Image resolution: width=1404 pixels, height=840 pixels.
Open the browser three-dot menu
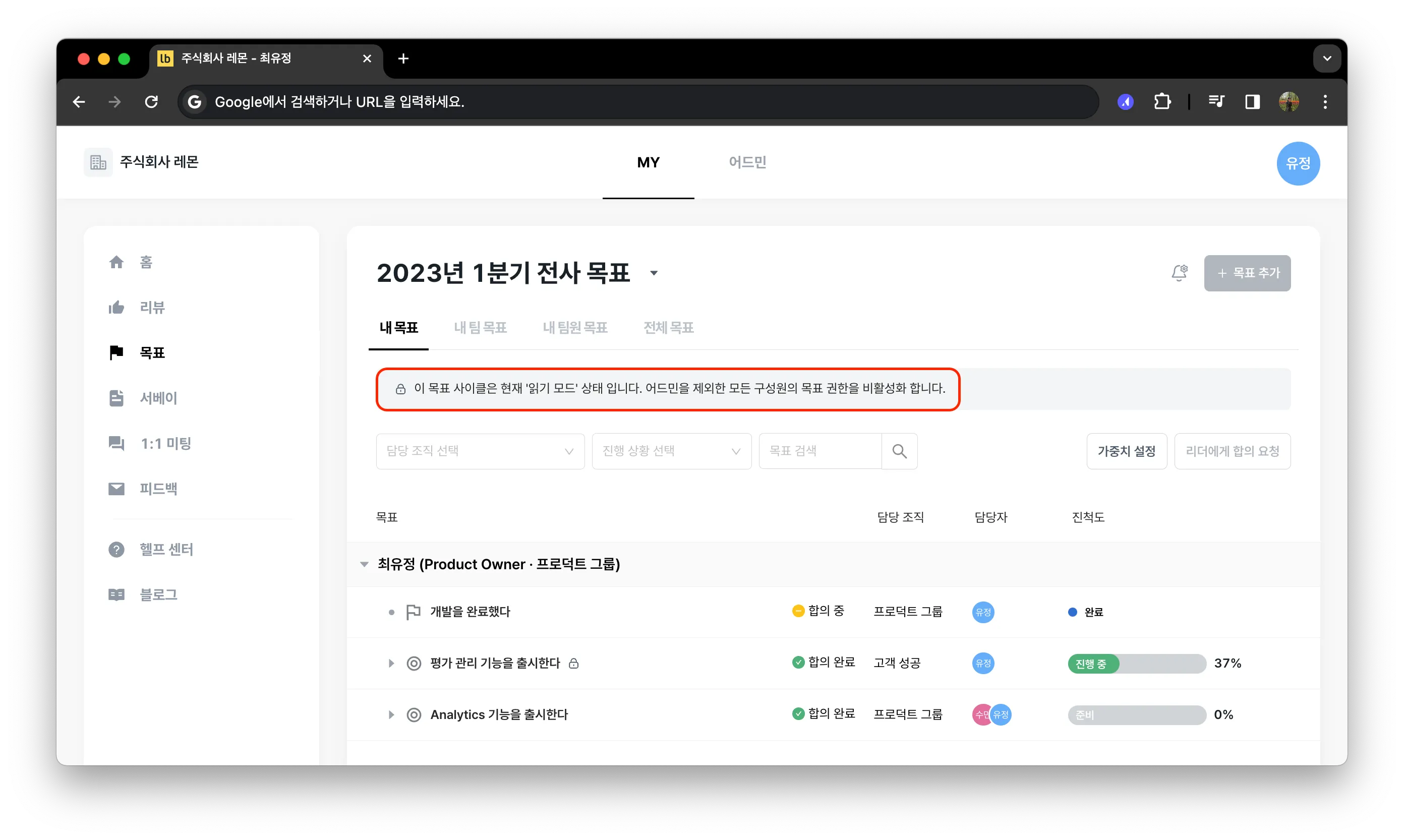[1325, 102]
